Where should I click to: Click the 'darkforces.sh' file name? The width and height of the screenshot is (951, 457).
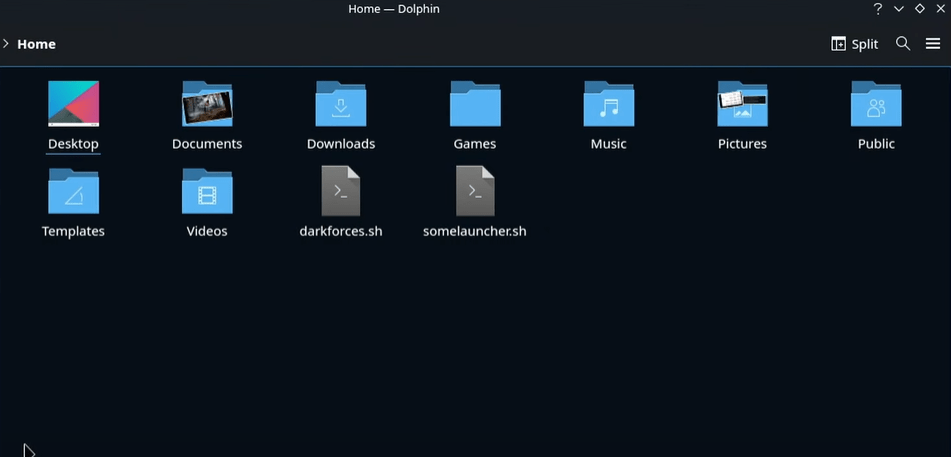(x=341, y=231)
